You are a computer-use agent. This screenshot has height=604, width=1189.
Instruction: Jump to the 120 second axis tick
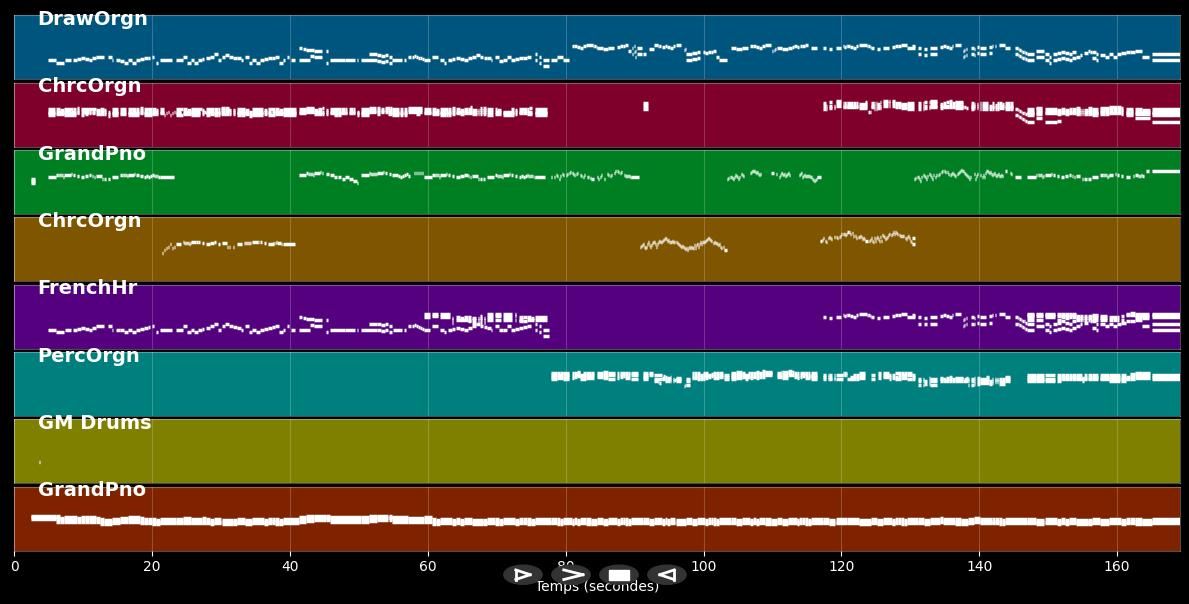[x=841, y=566]
